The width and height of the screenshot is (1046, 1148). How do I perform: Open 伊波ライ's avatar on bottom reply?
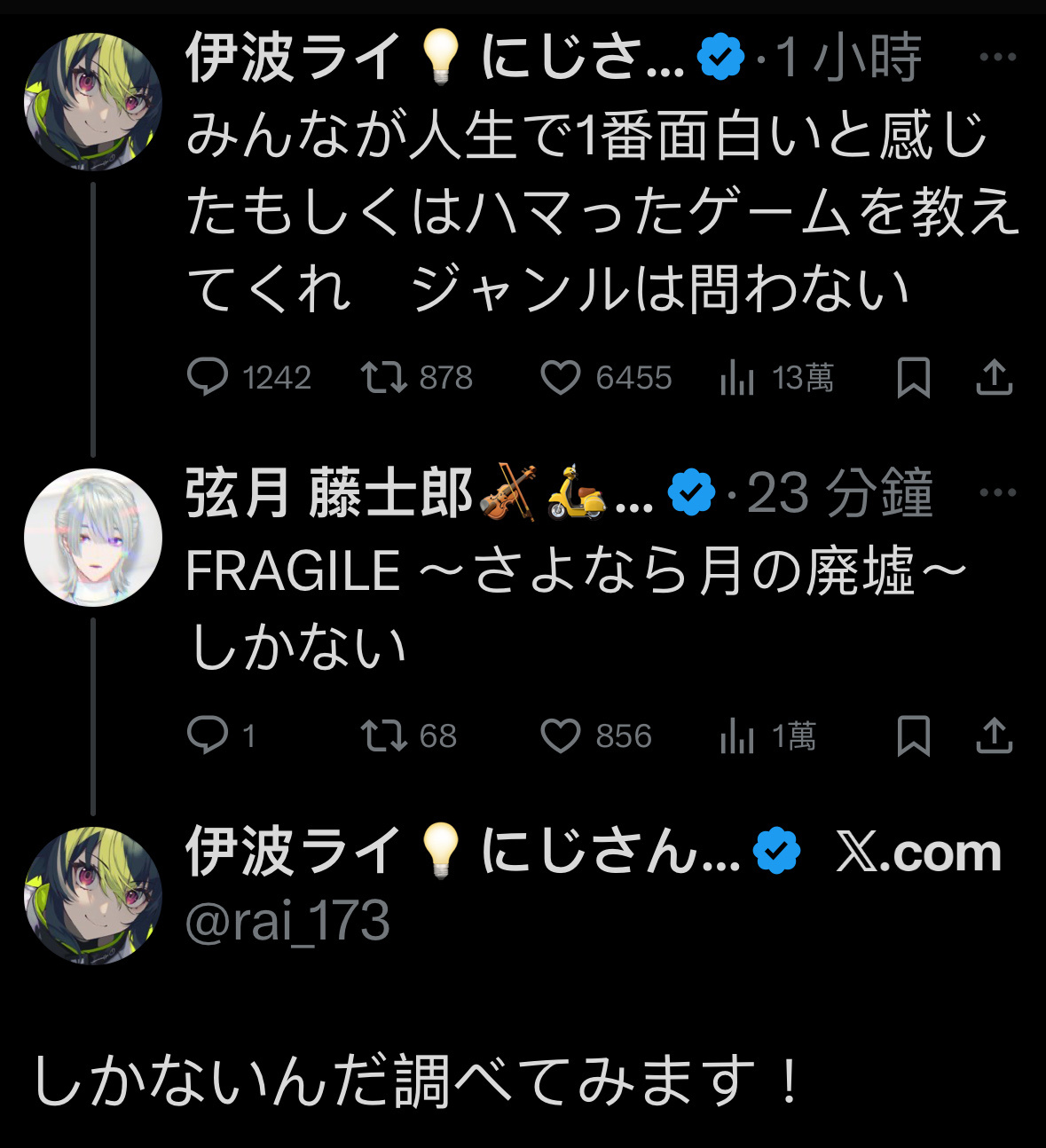pyautogui.click(x=93, y=894)
